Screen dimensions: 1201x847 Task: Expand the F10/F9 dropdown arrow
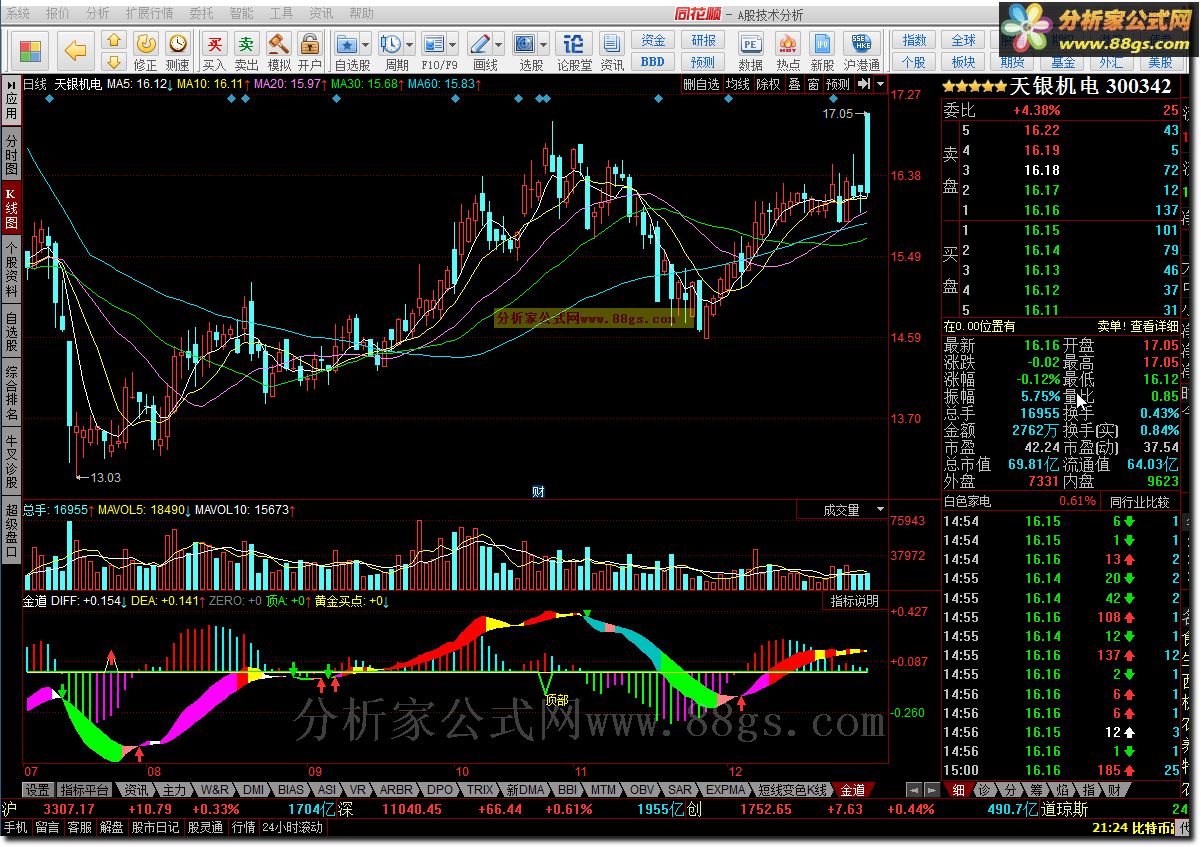[453, 44]
